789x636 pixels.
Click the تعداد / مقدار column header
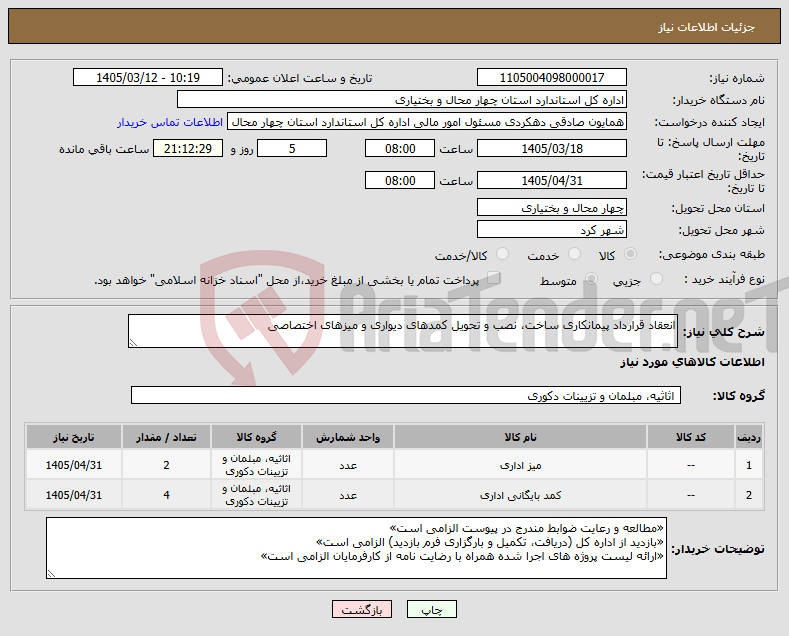click(167, 437)
